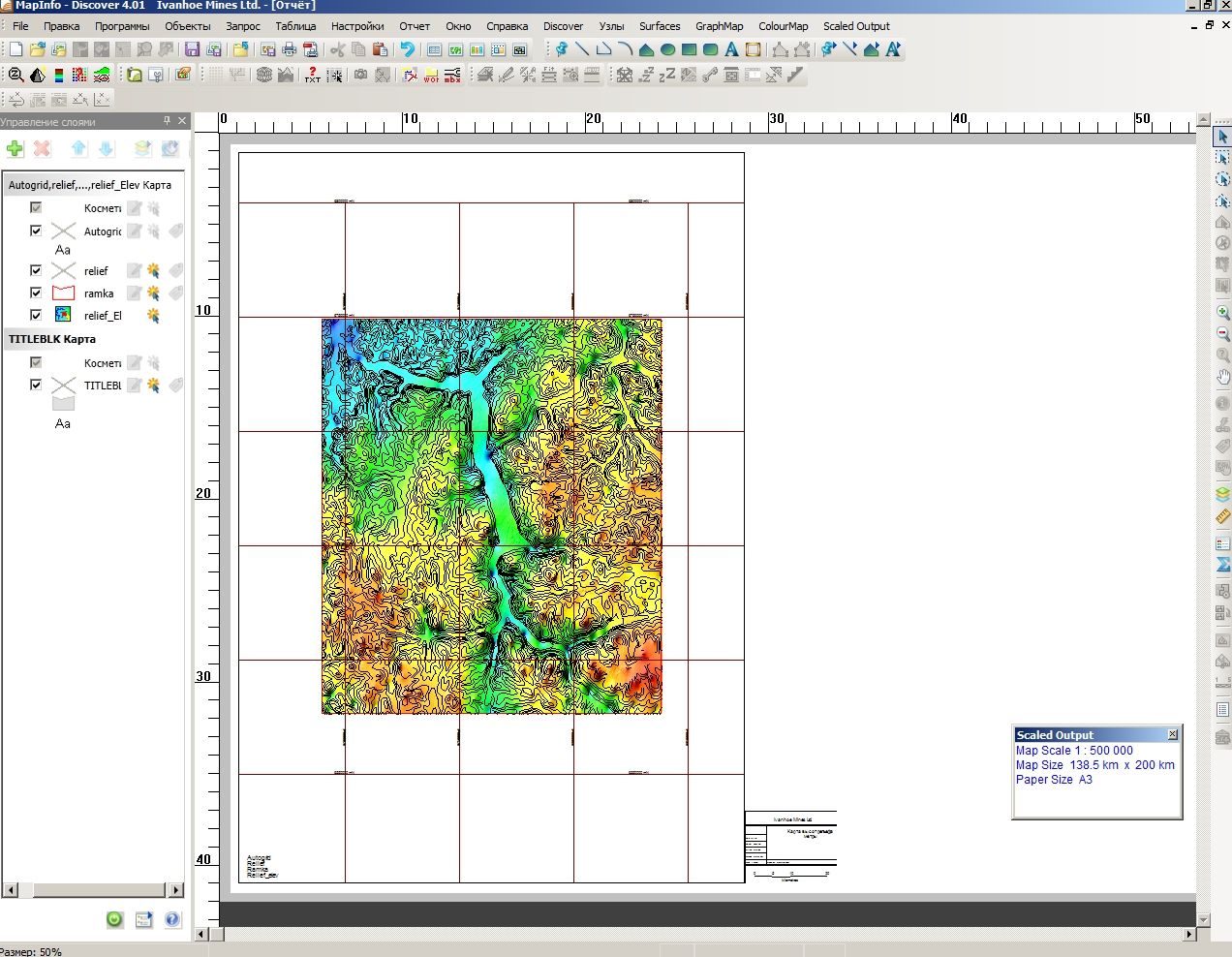Click the Text tool A icon
The image size is (1232, 957).
coord(731,49)
